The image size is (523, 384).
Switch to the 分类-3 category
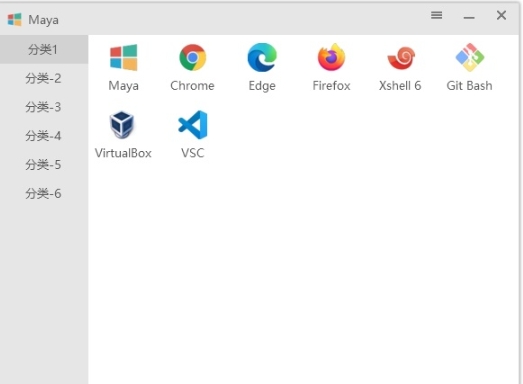tap(44, 107)
